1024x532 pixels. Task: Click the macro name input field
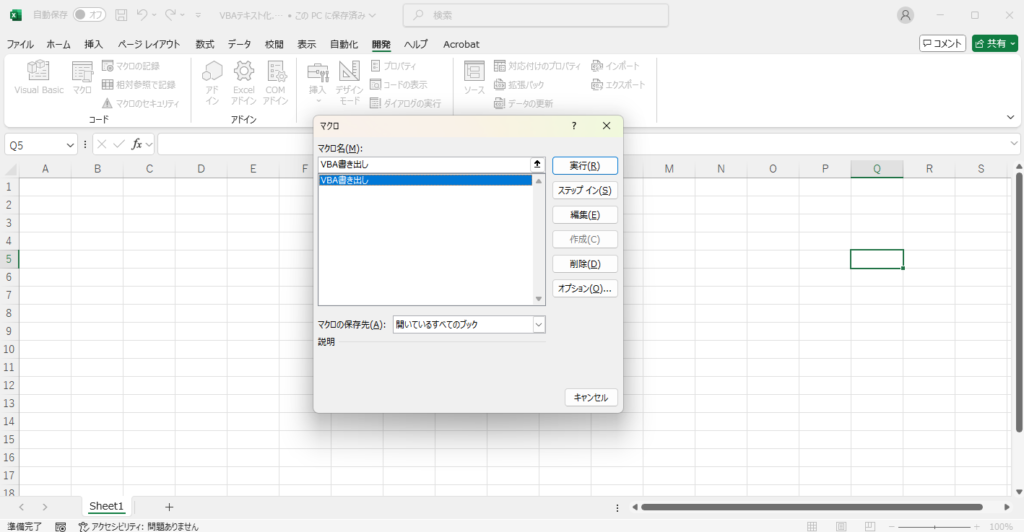[423, 164]
